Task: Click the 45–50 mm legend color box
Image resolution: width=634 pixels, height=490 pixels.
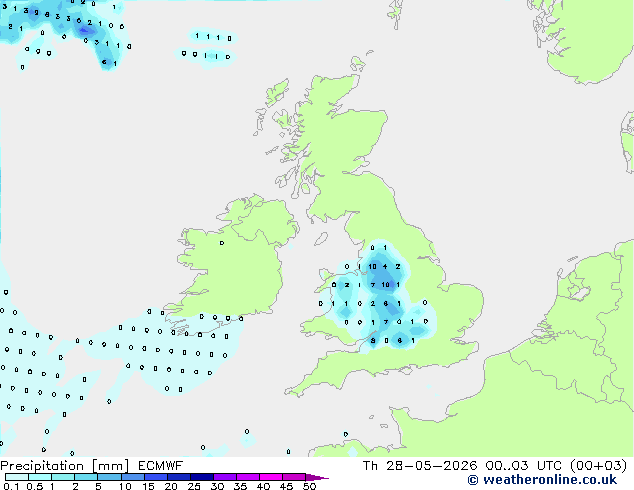Action: click(294, 477)
